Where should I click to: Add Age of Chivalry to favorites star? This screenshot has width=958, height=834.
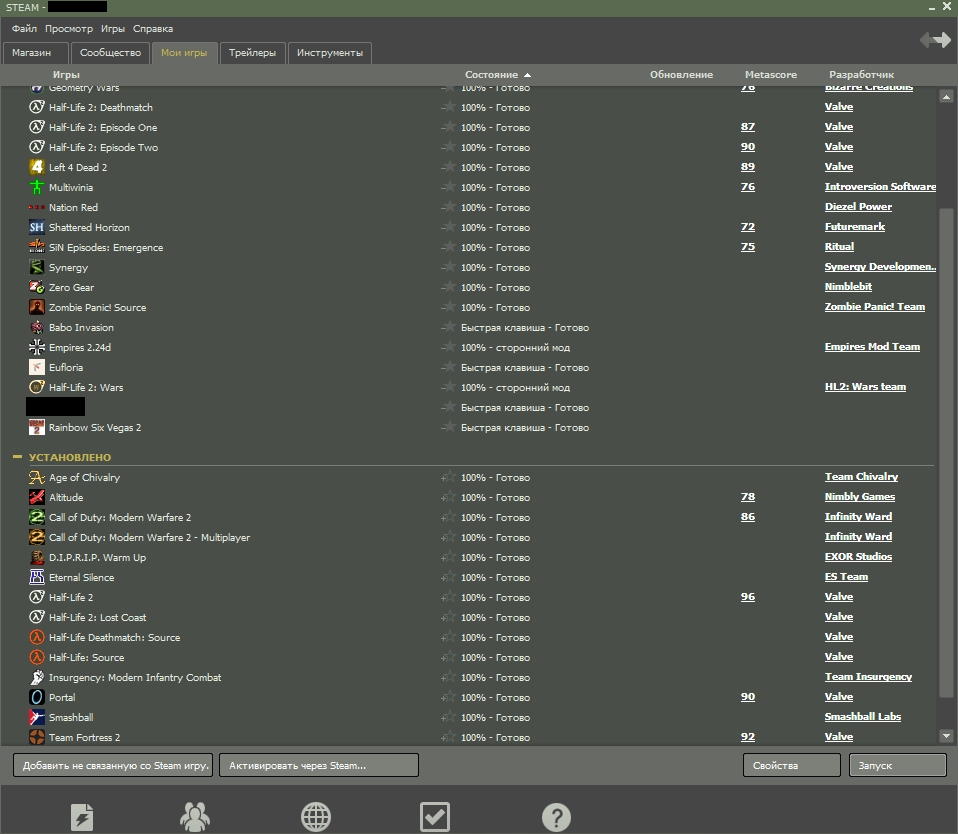448,477
